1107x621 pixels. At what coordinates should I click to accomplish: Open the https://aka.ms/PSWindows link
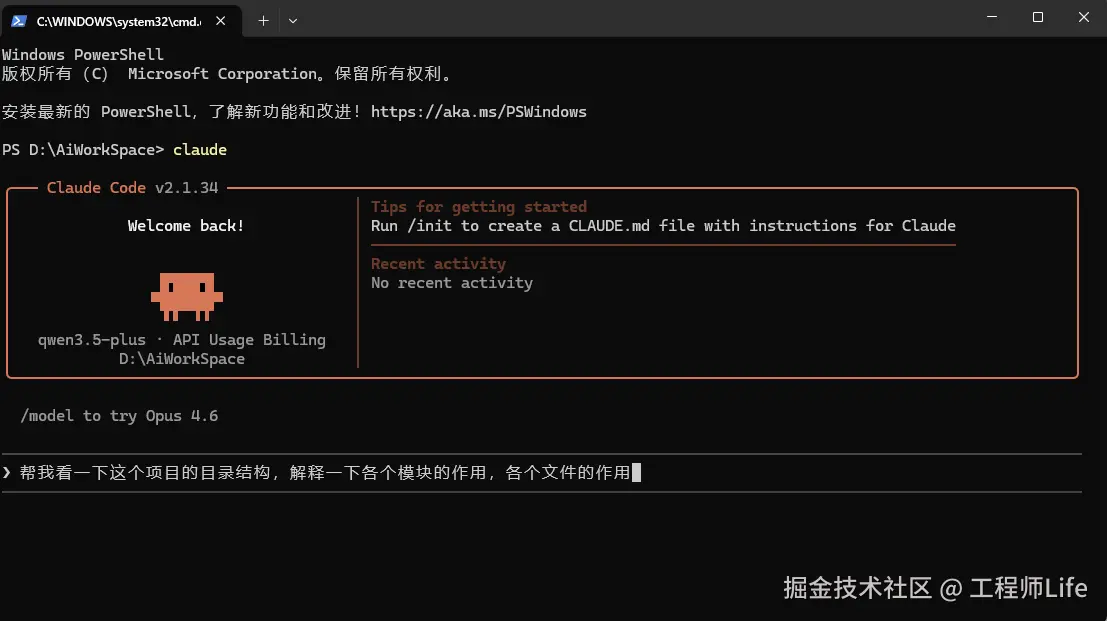pyautogui.click(x=479, y=111)
